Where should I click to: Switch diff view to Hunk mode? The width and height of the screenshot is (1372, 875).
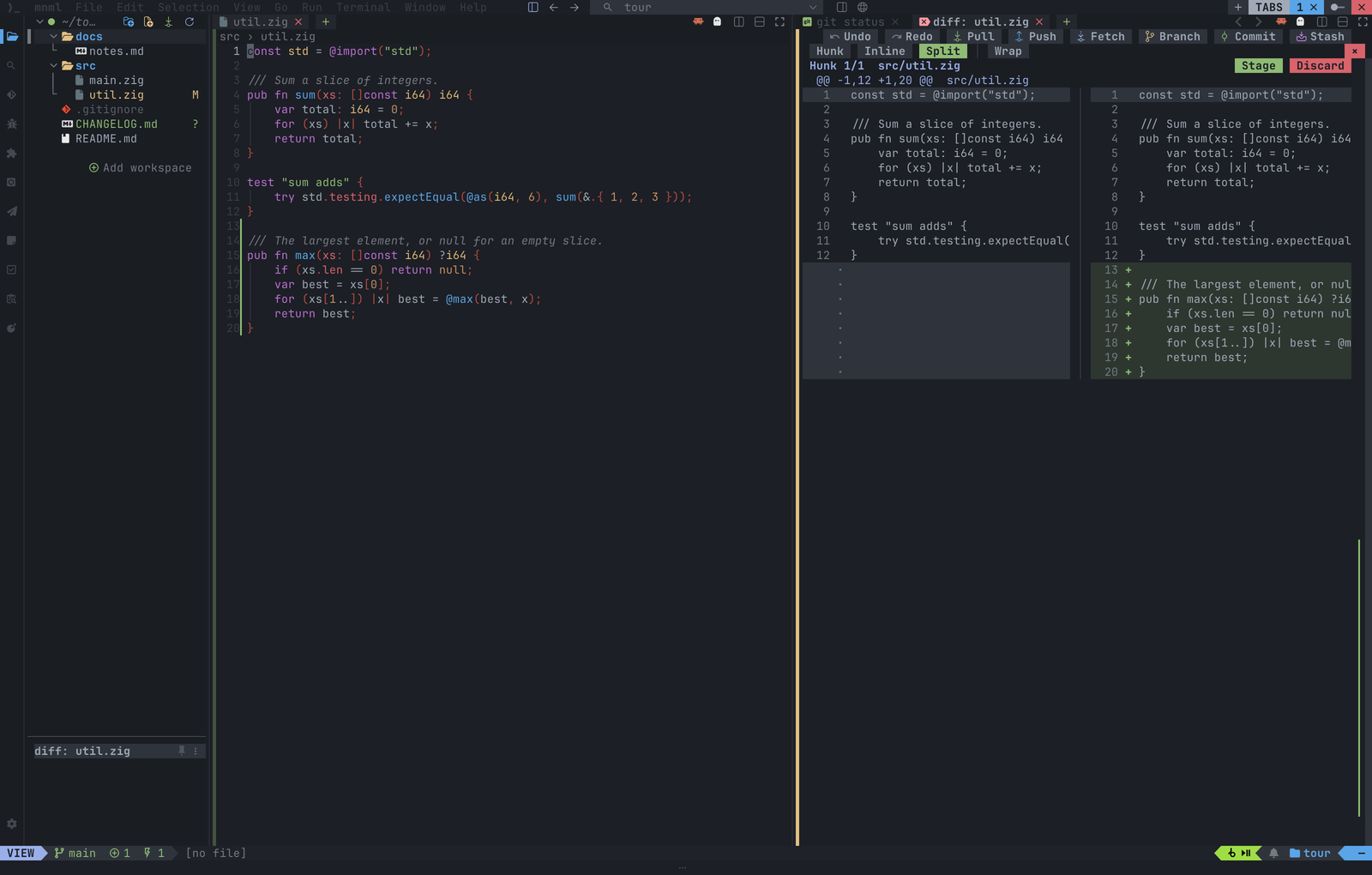(830, 51)
